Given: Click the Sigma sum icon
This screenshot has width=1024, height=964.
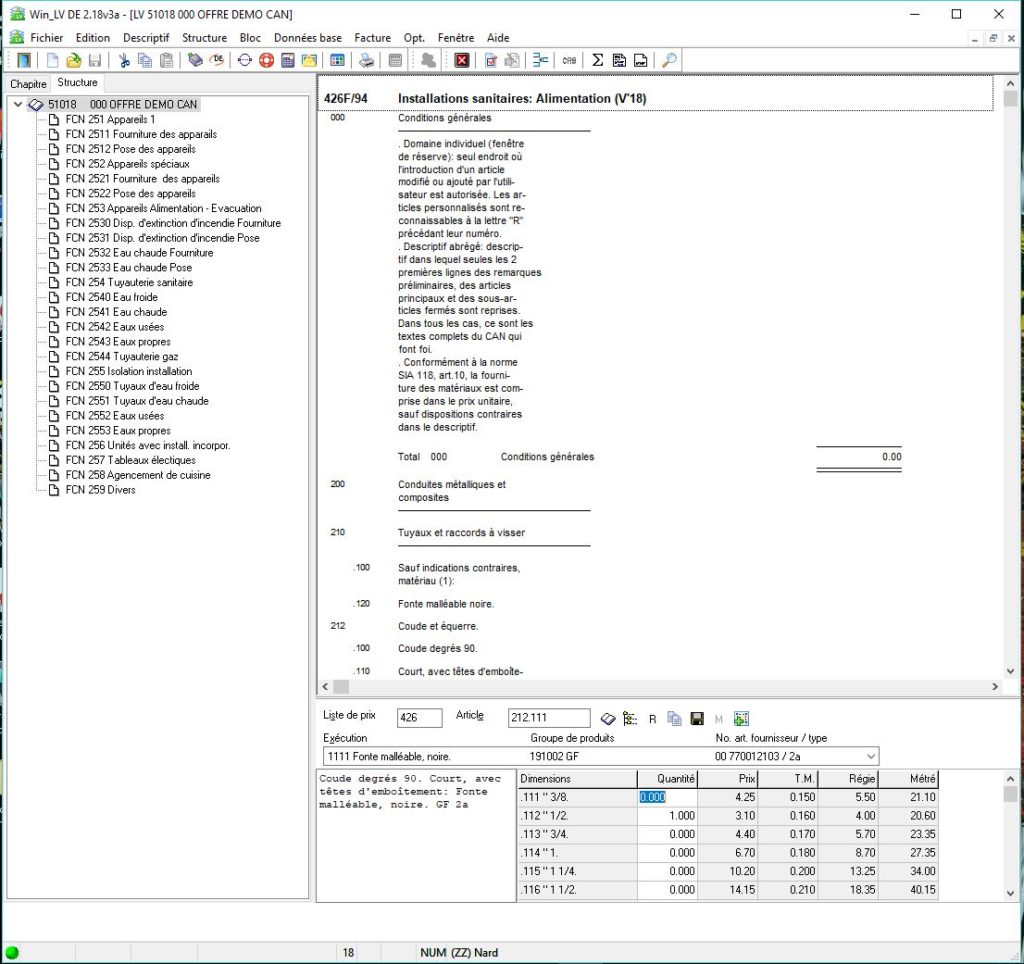Looking at the screenshot, I should [x=598, y=61].
